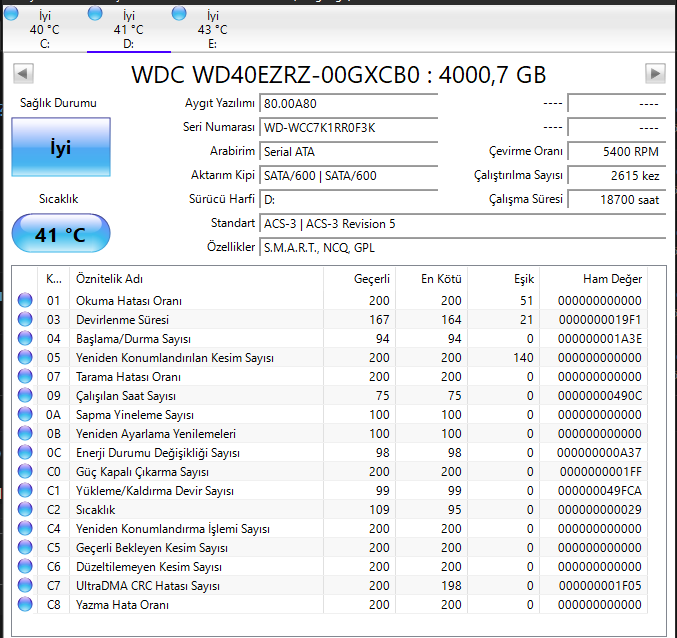Click status orb of Düzeltilemeyen Kesim Sayısı row
The height and width of the screenshot is (638, 677).
coord(25,566)
